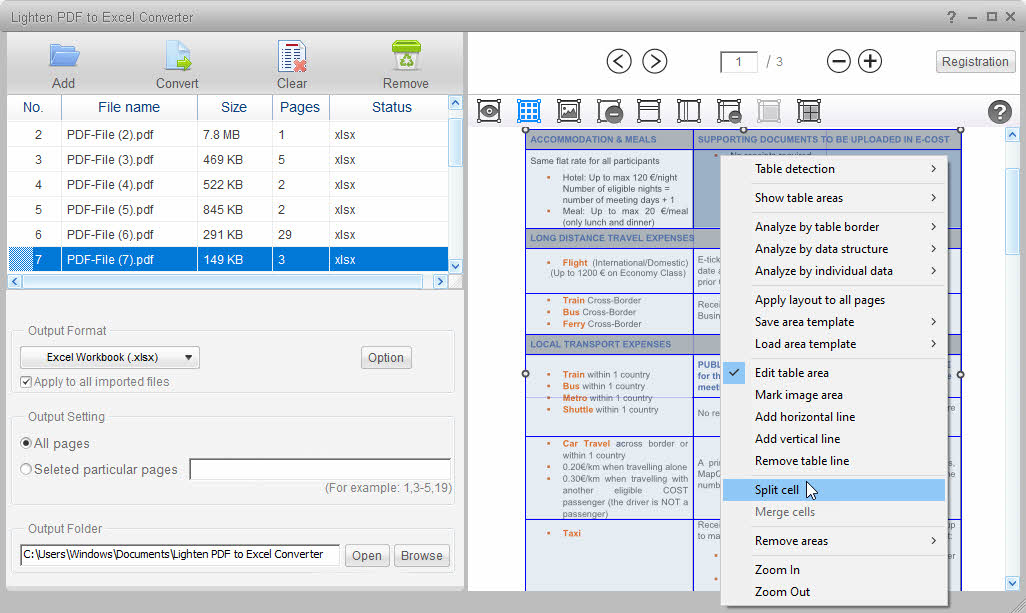The width and height of the screenshot is (1026, 613).
Task: Click the Remove recycle bin icon
Action: click(x=405, y=56)
